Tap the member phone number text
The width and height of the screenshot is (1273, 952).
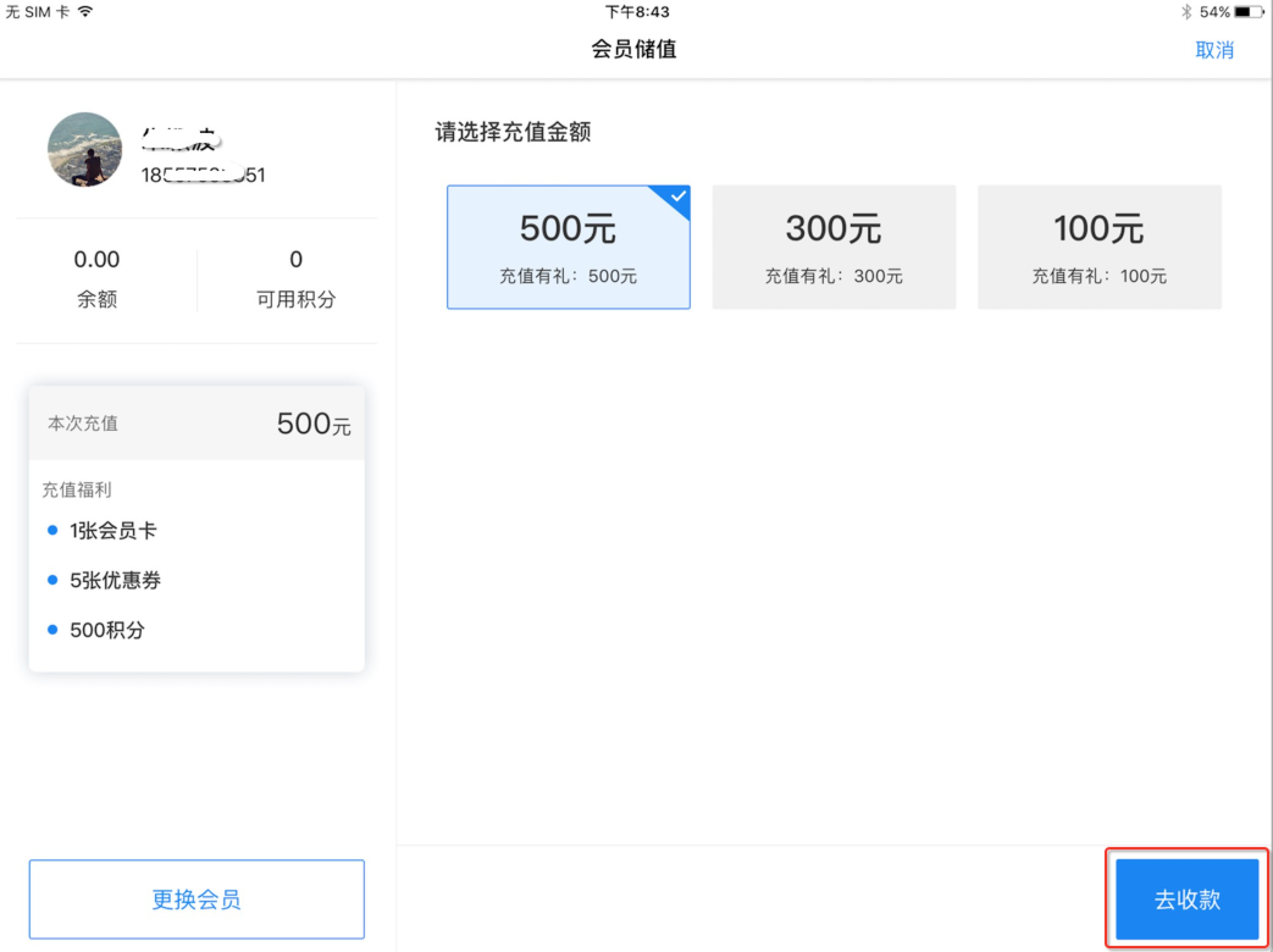click(x=203, y=175)
